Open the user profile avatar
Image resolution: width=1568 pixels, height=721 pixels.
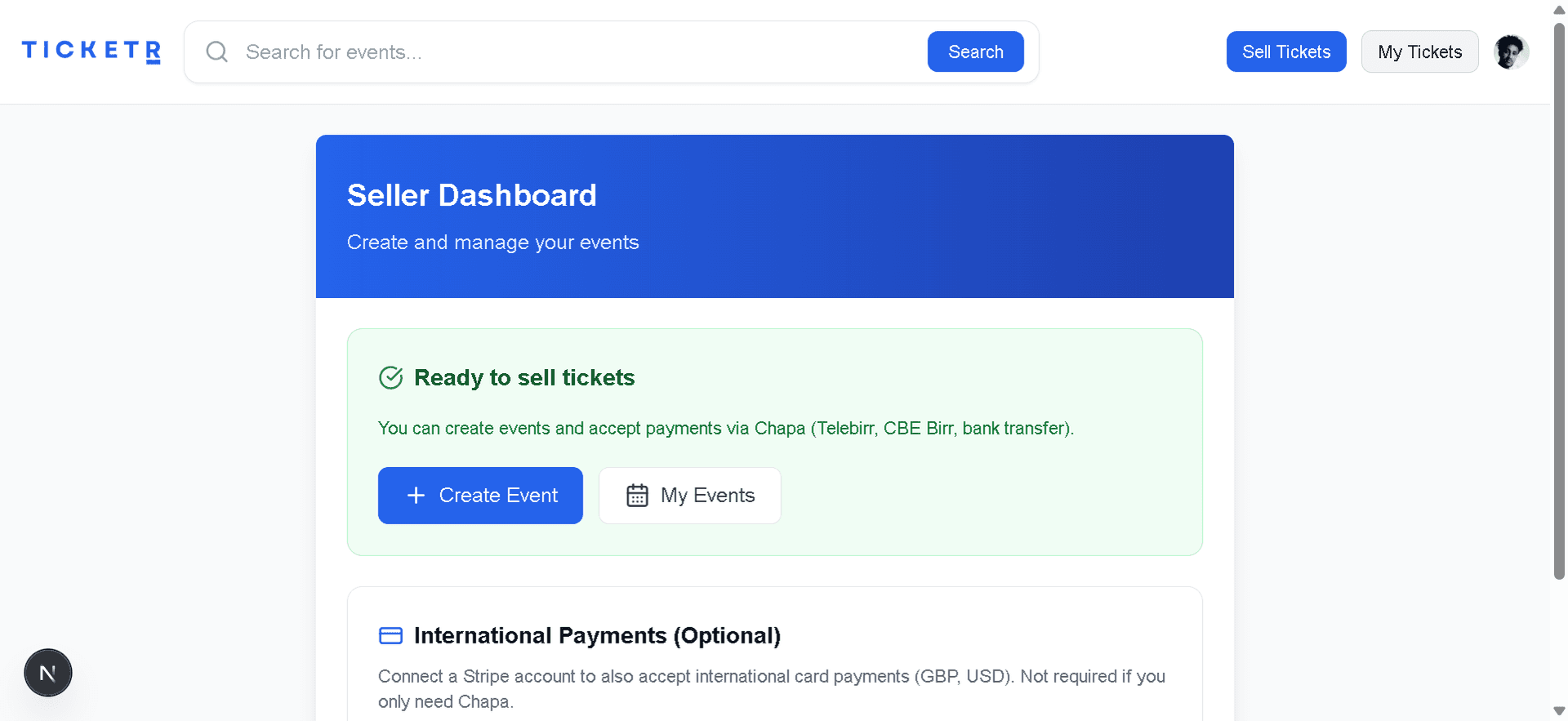1510,52
